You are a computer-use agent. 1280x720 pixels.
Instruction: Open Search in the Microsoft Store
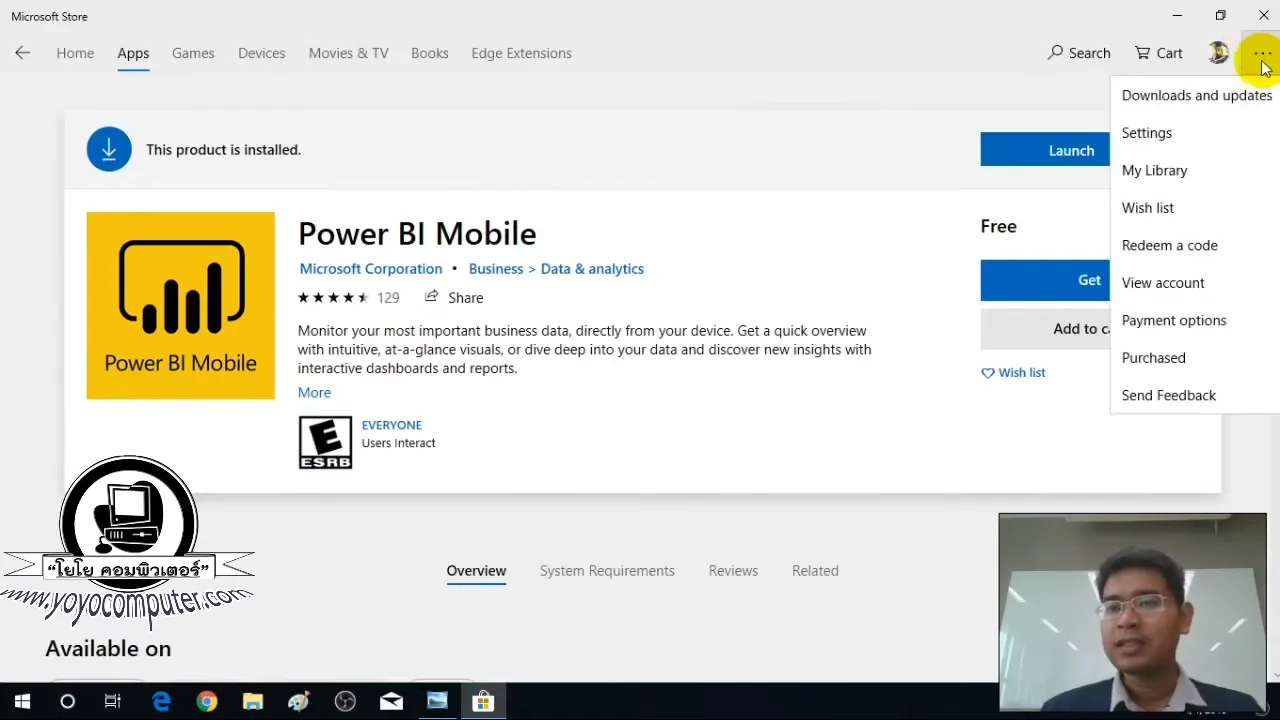[1078, 53]
